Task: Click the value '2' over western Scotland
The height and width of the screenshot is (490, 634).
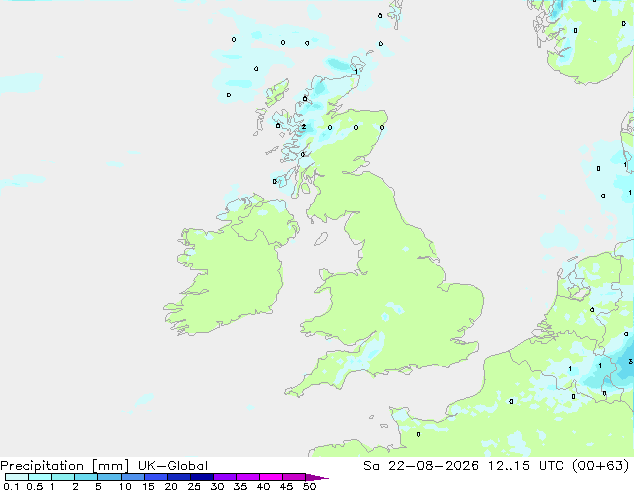Action: coord(304,127)
